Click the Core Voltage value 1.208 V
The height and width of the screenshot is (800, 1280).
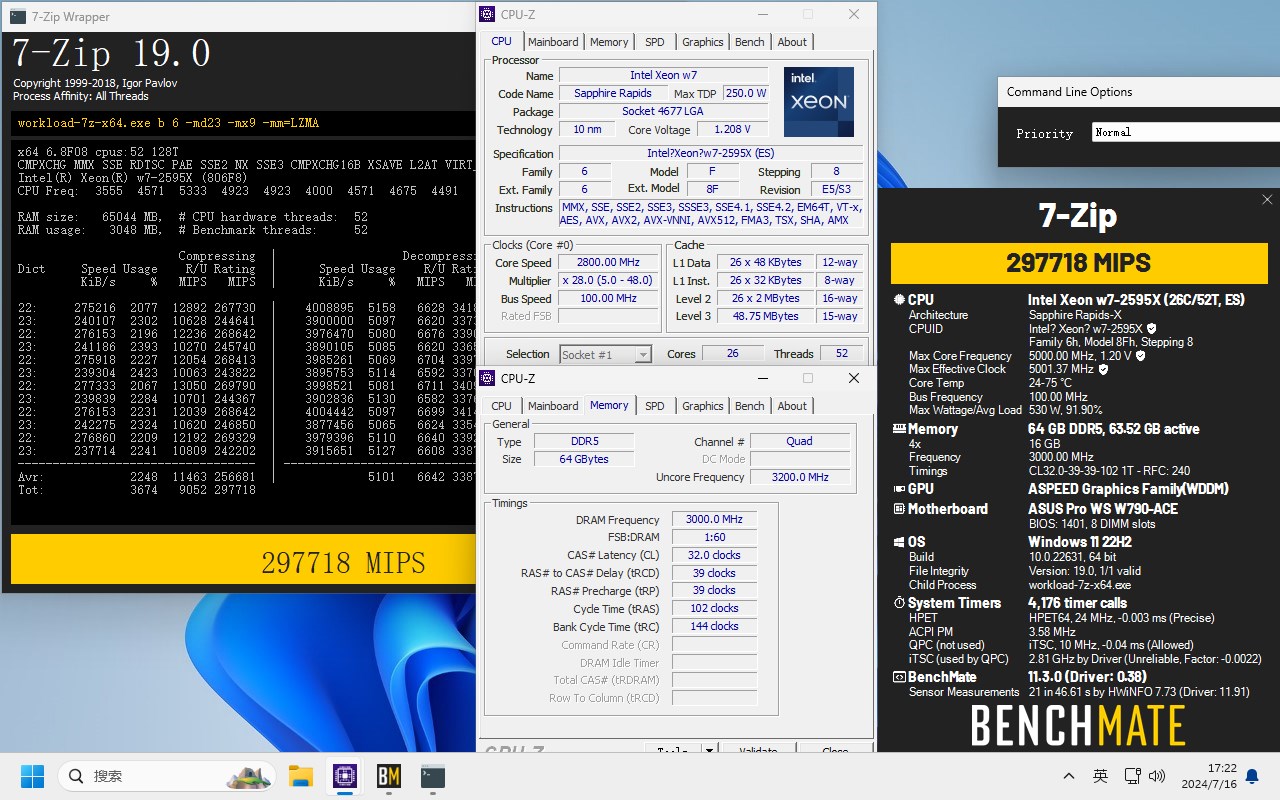point(732,129)
